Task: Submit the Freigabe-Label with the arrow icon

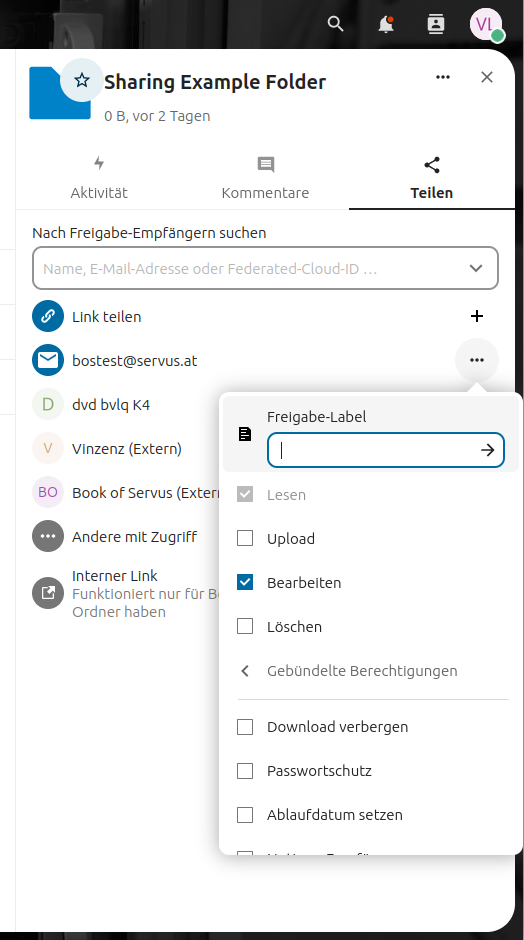Action: (487, 450)
